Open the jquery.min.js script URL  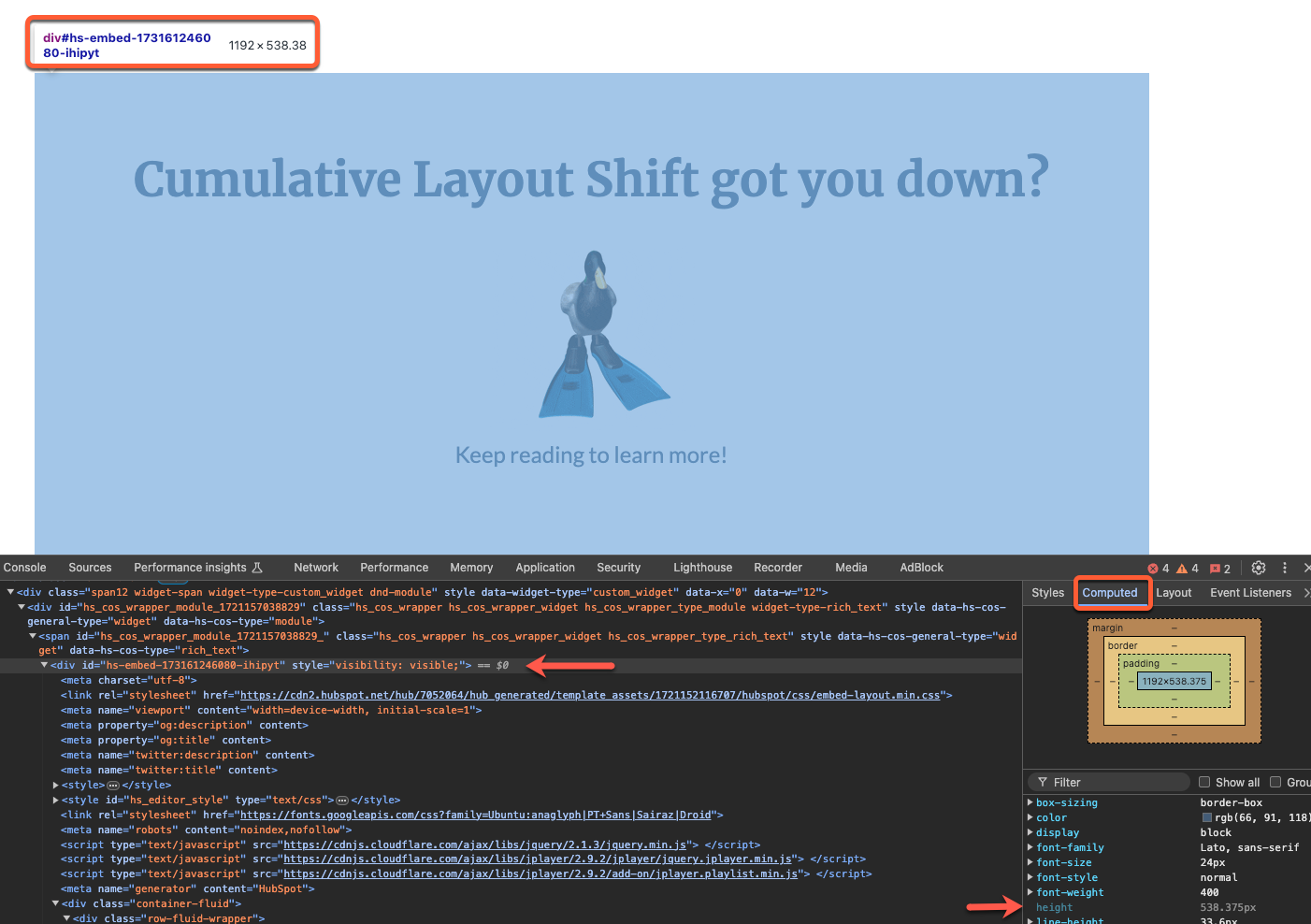click(x=485, y=845)
